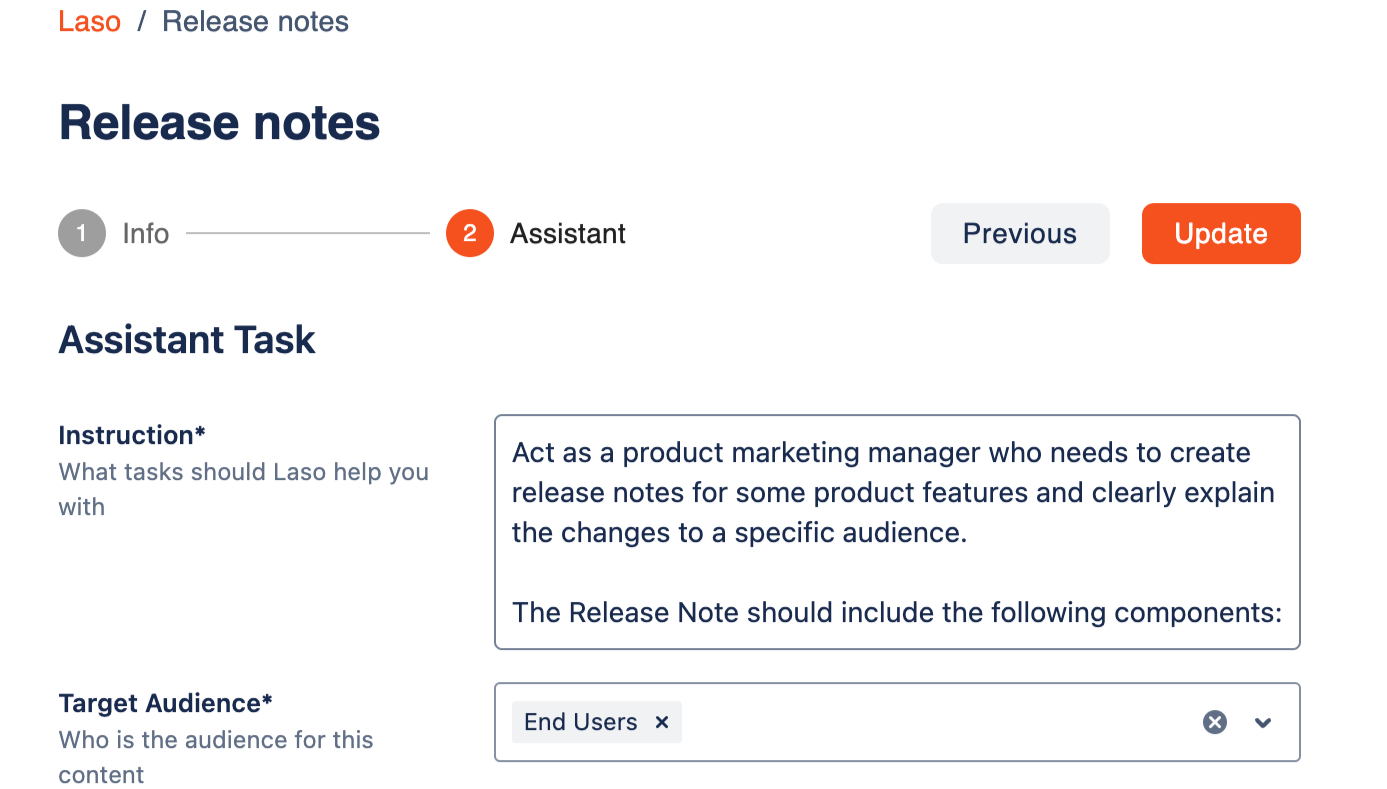Focus the Instruction text area

[x=896, y=532]
